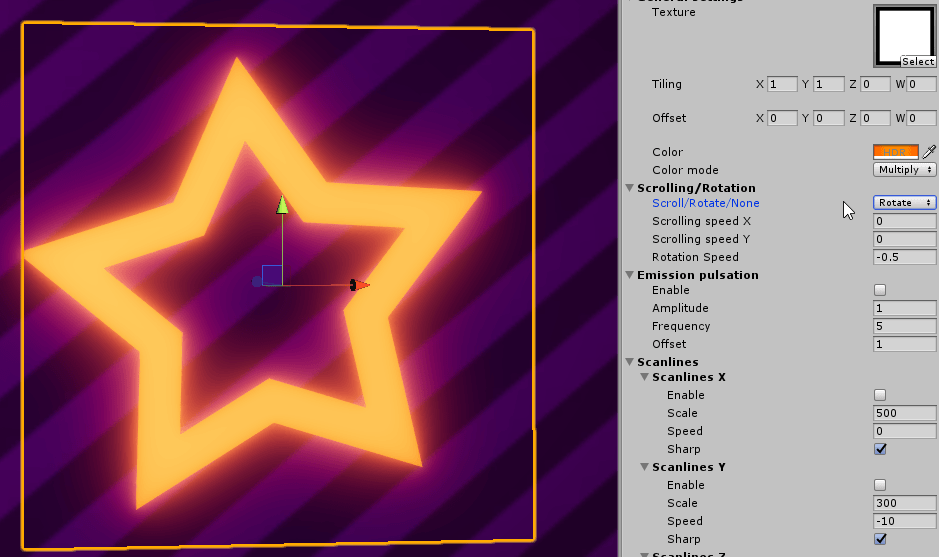
Task: Open the Color mode Multiply dropdown
Action: coord(904,169)
